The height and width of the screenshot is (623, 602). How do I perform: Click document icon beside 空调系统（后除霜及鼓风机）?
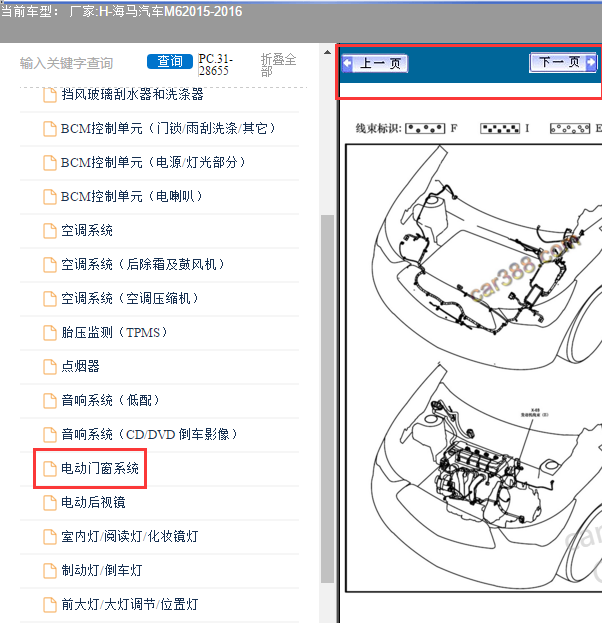(50, 265)
